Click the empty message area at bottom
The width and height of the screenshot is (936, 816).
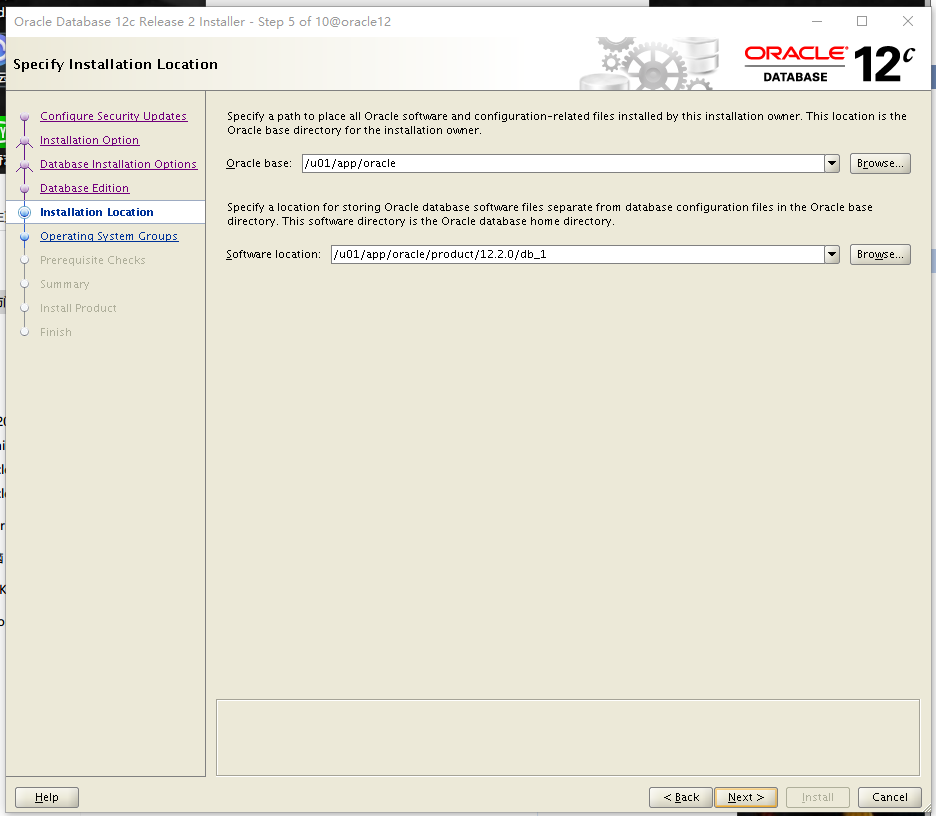[x=568, y=737]
